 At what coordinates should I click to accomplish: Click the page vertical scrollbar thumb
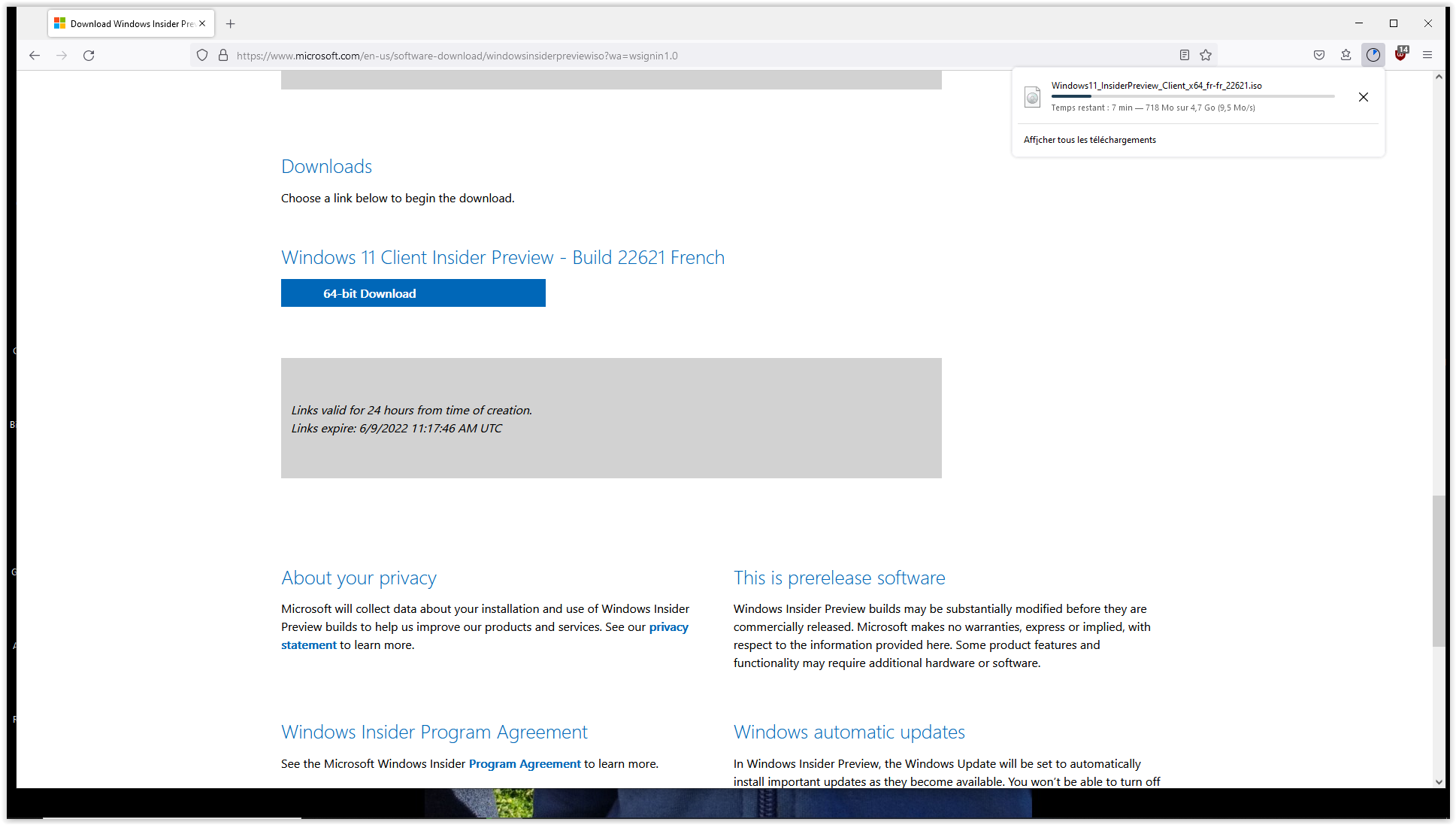[x=1438, y=571]
